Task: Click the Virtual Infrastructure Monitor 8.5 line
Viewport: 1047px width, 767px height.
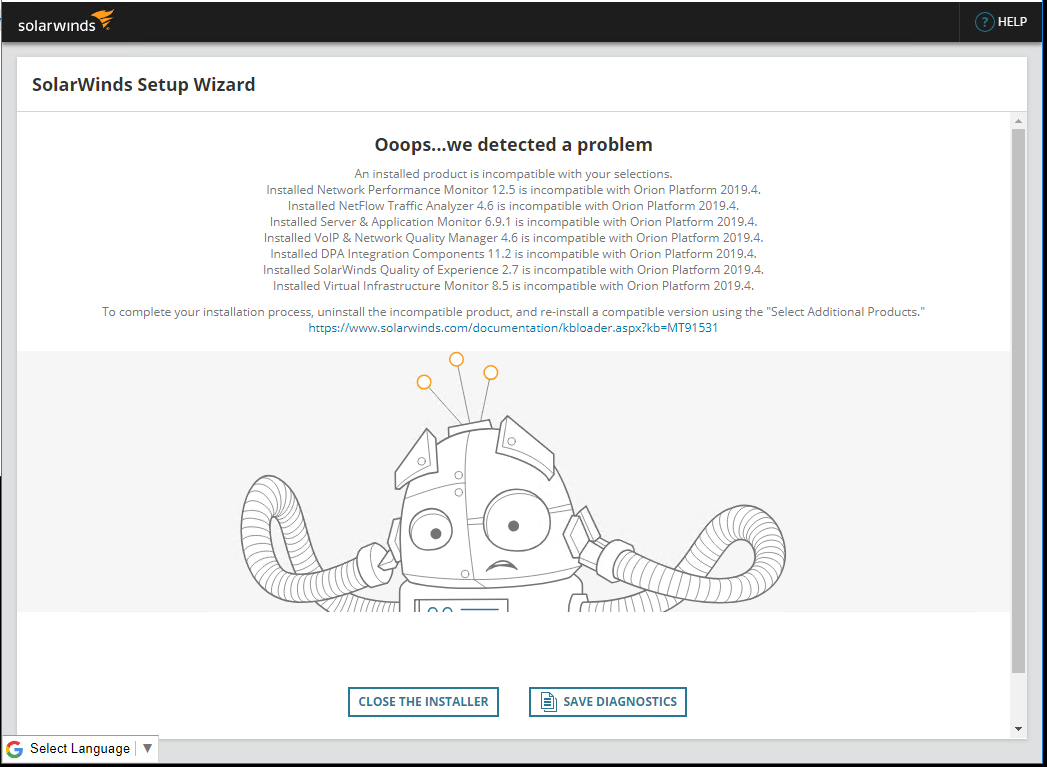Action: pyautogui.click(x=513, y=286)
